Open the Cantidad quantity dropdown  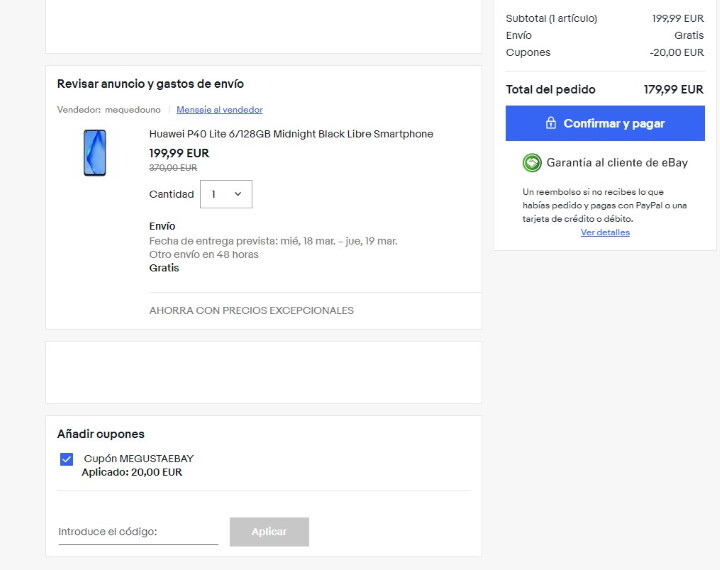[226, 194]
